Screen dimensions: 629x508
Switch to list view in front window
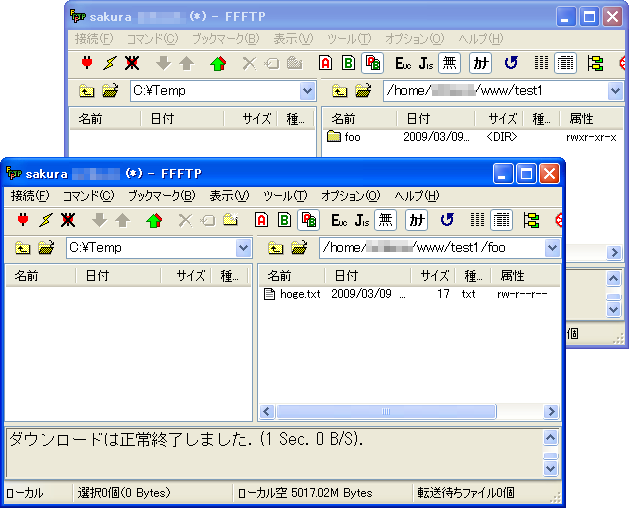tap(477, 220)
